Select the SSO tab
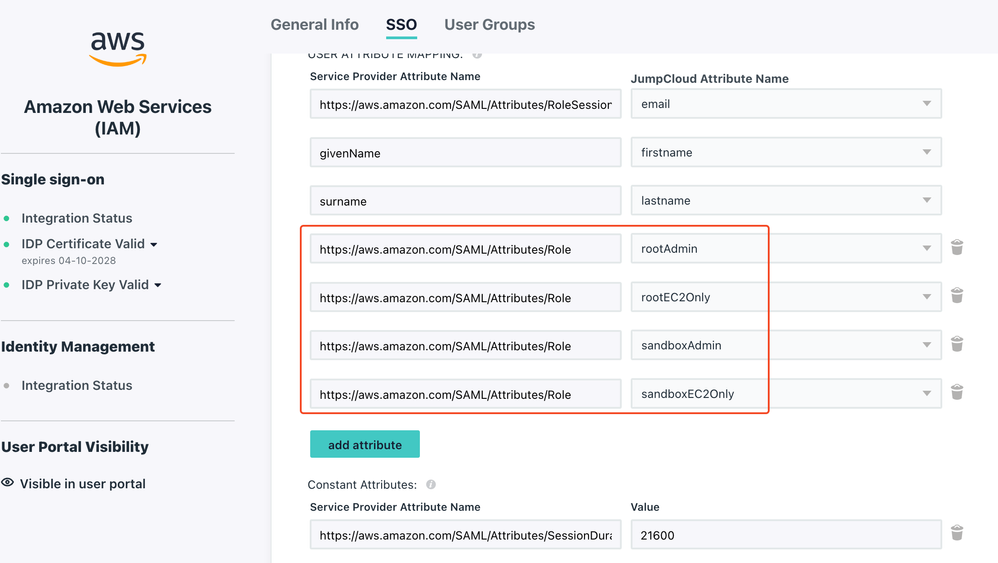Image resolution: width=998 pixels, height=563 pixels. coord(401,25)
